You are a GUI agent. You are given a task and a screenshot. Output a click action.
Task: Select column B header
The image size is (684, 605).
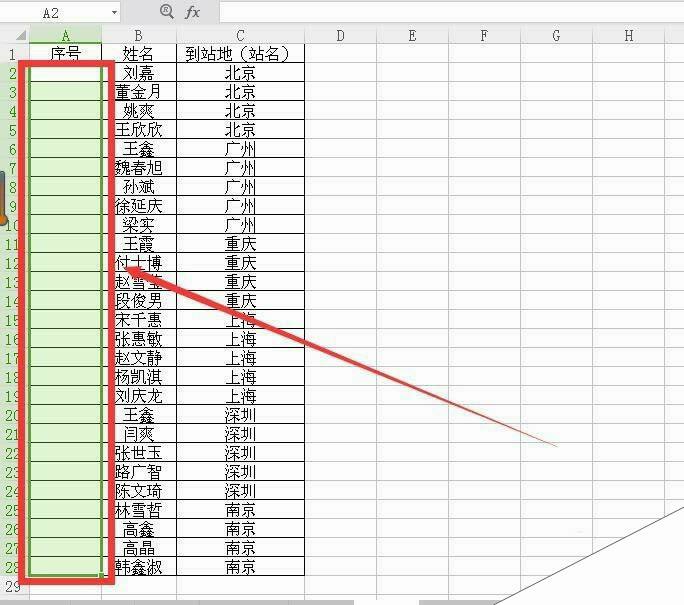[x=139, y=35]
